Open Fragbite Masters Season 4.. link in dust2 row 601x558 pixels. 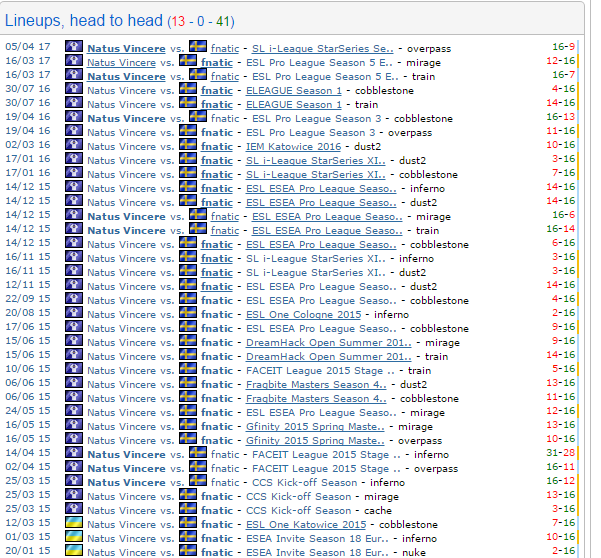tap(316, 384)
